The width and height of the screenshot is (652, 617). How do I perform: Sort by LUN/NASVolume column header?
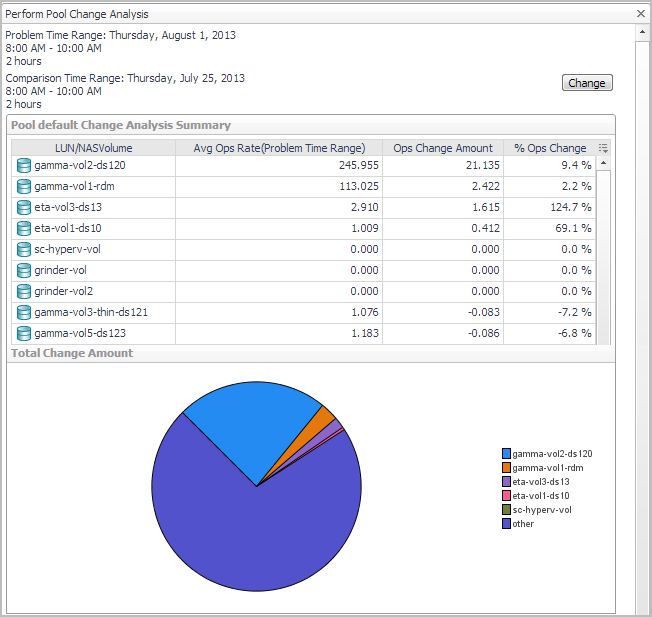pos(93,148)
